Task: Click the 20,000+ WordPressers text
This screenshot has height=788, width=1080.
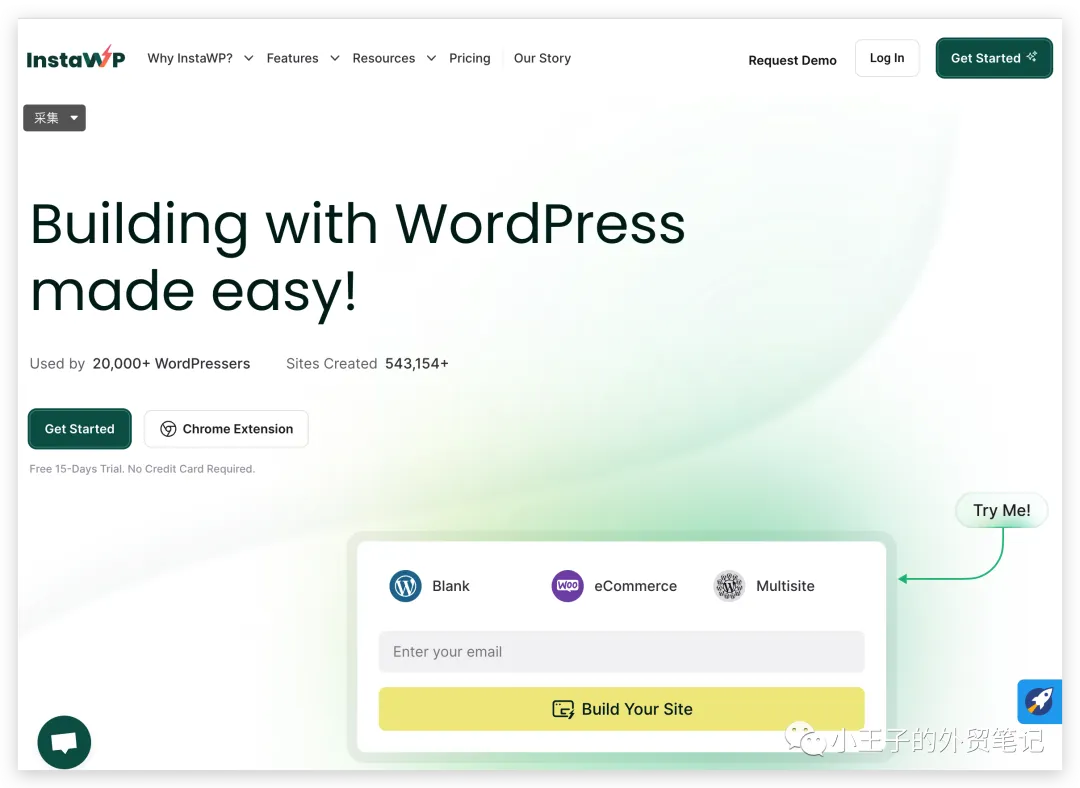Action: [x=172, y=364]
